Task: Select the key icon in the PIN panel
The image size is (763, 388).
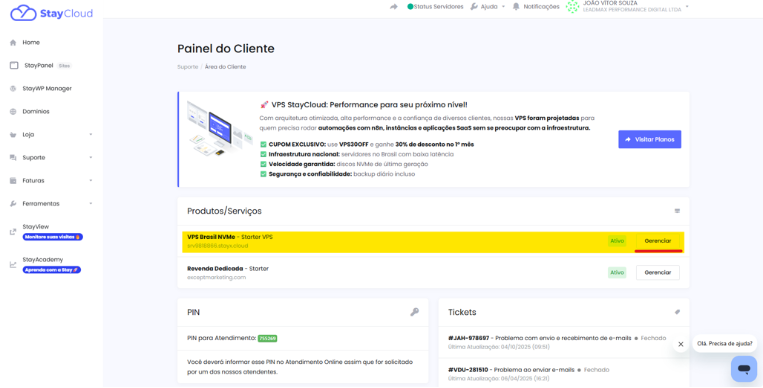Action: [415, 312]
